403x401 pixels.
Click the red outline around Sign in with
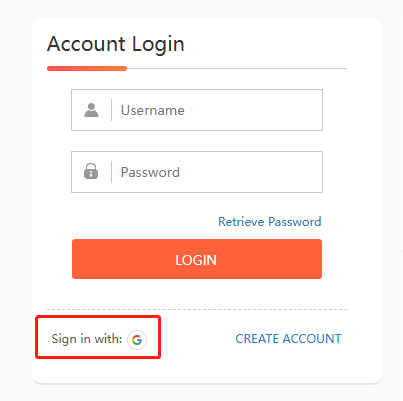pos(98,317)
